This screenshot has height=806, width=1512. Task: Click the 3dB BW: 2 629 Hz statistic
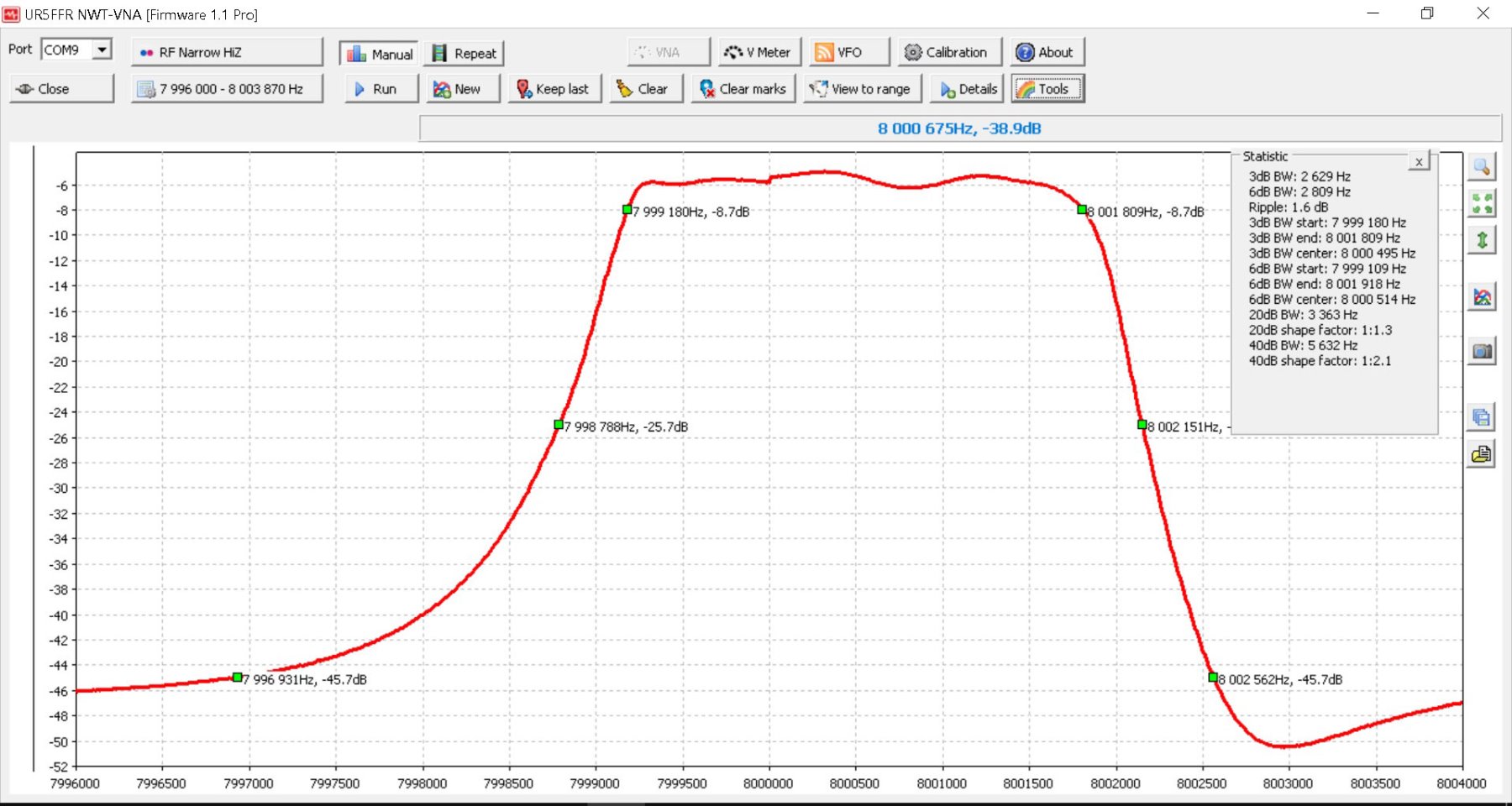coord(1299,176)
